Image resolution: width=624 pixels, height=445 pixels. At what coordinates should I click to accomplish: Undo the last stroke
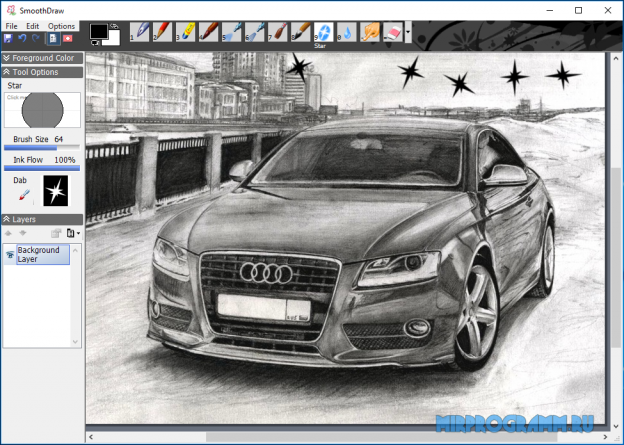point(22,38)
